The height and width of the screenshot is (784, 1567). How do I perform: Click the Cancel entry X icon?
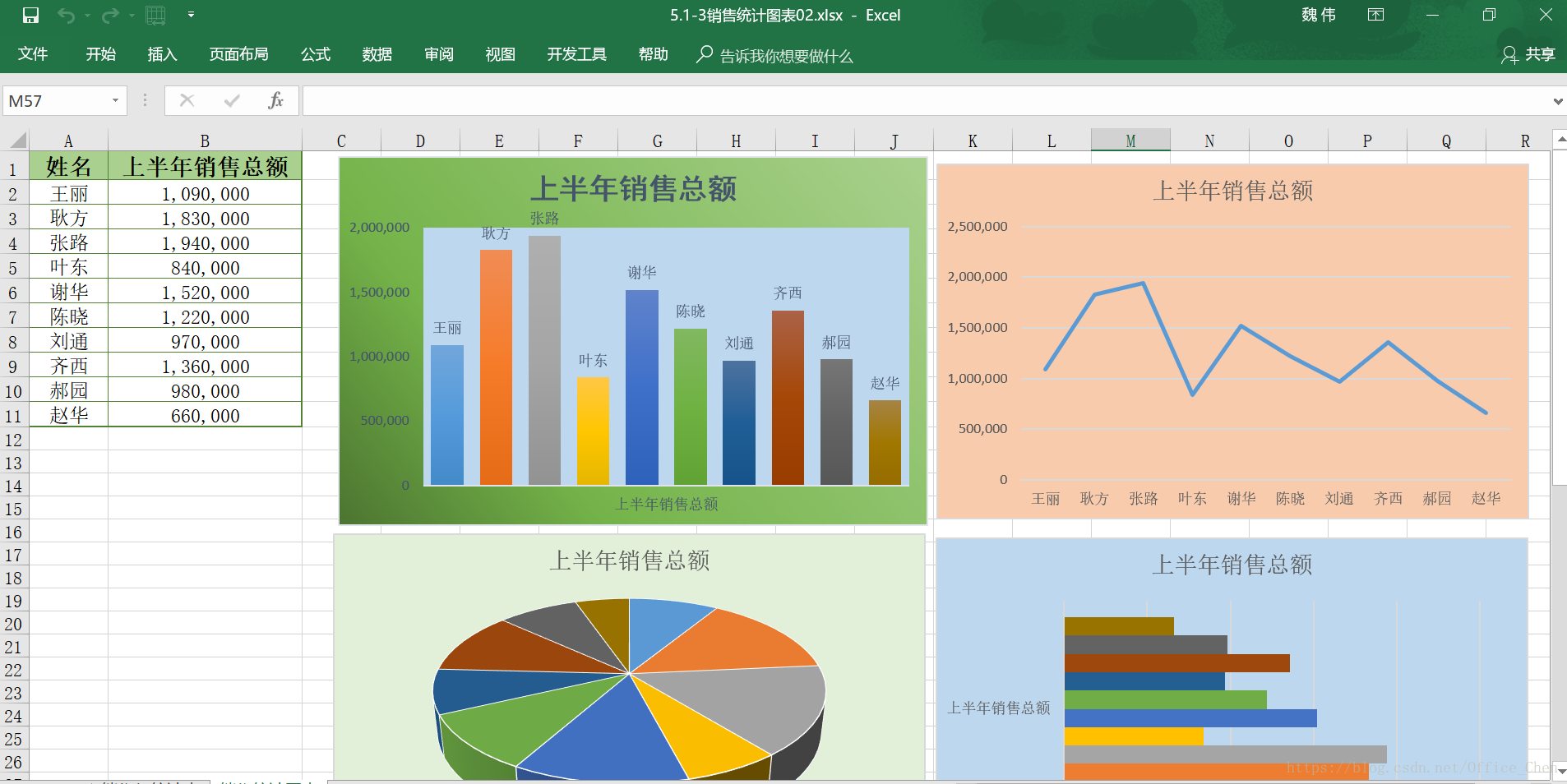pyautogui.click(x=187, y=100)
